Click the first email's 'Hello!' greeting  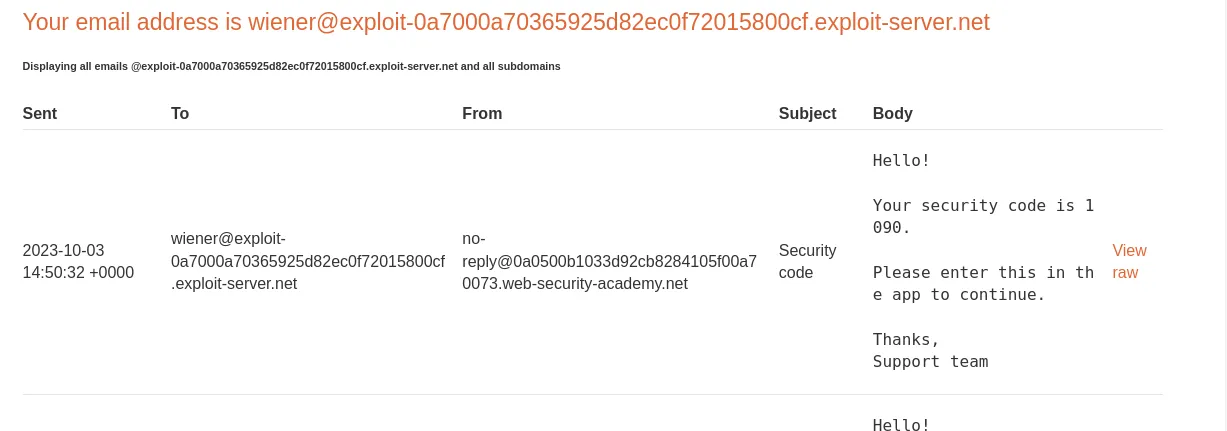pyautogui.click(x=901, y=160)
